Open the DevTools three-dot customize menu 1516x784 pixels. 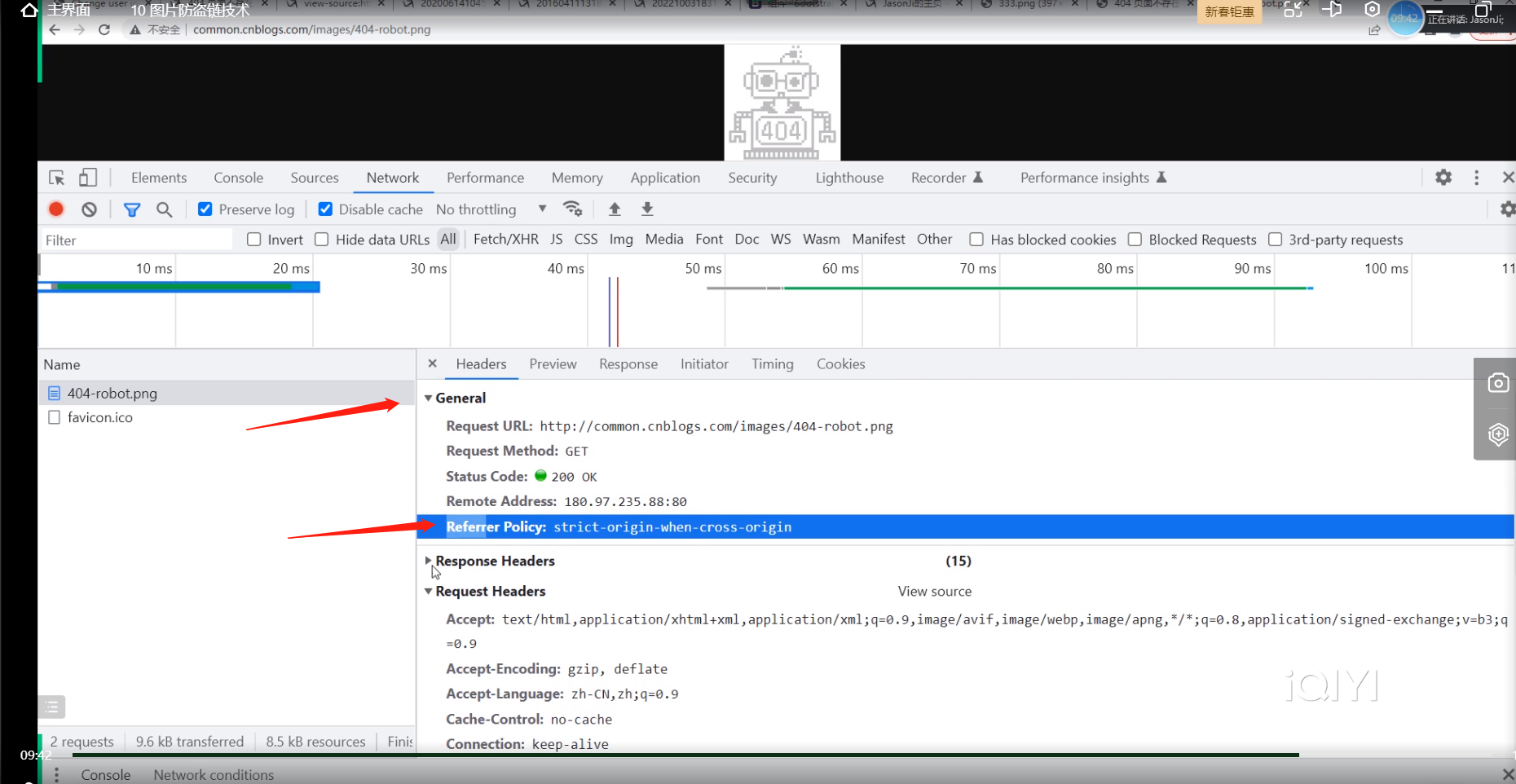coord(1476,178)
